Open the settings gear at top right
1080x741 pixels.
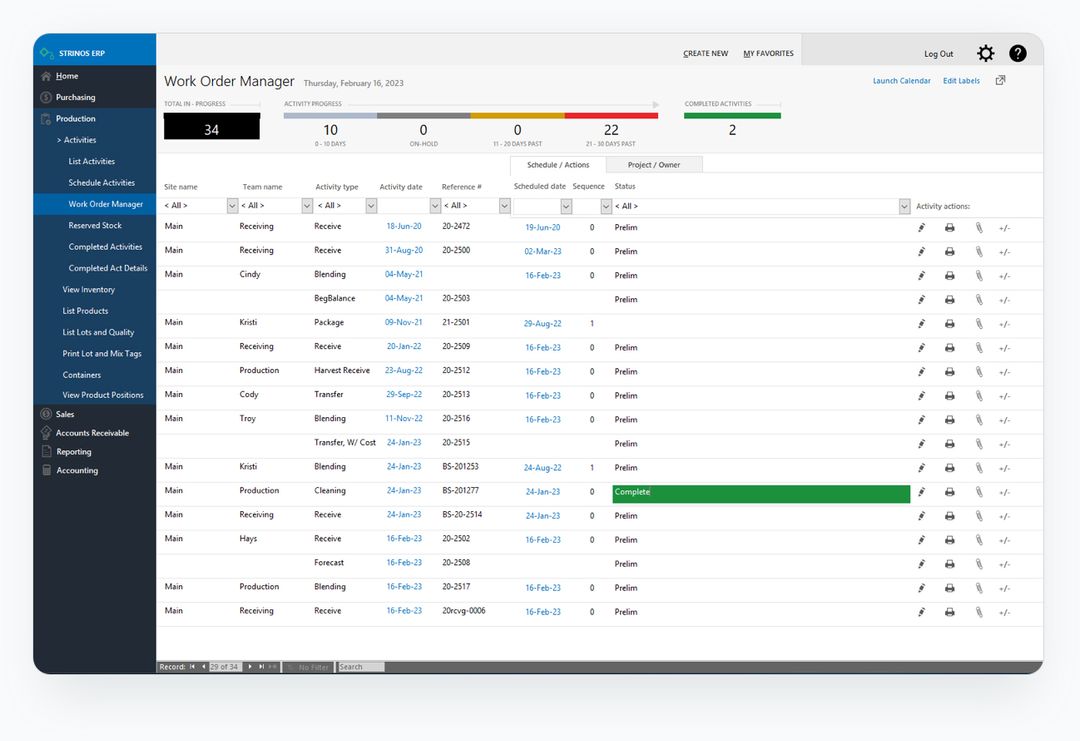pos(986,53)
